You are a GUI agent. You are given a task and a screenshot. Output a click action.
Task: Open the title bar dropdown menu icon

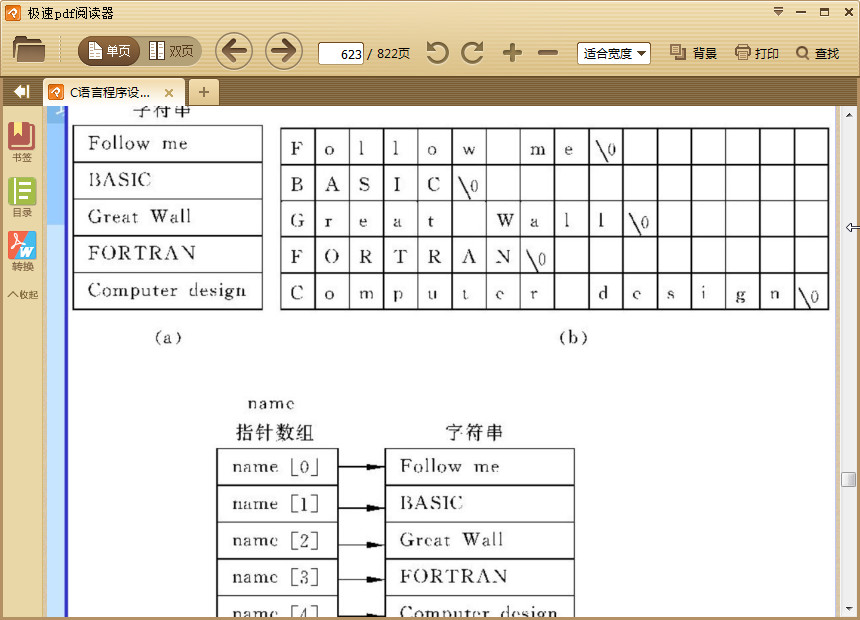pos(778,12)
